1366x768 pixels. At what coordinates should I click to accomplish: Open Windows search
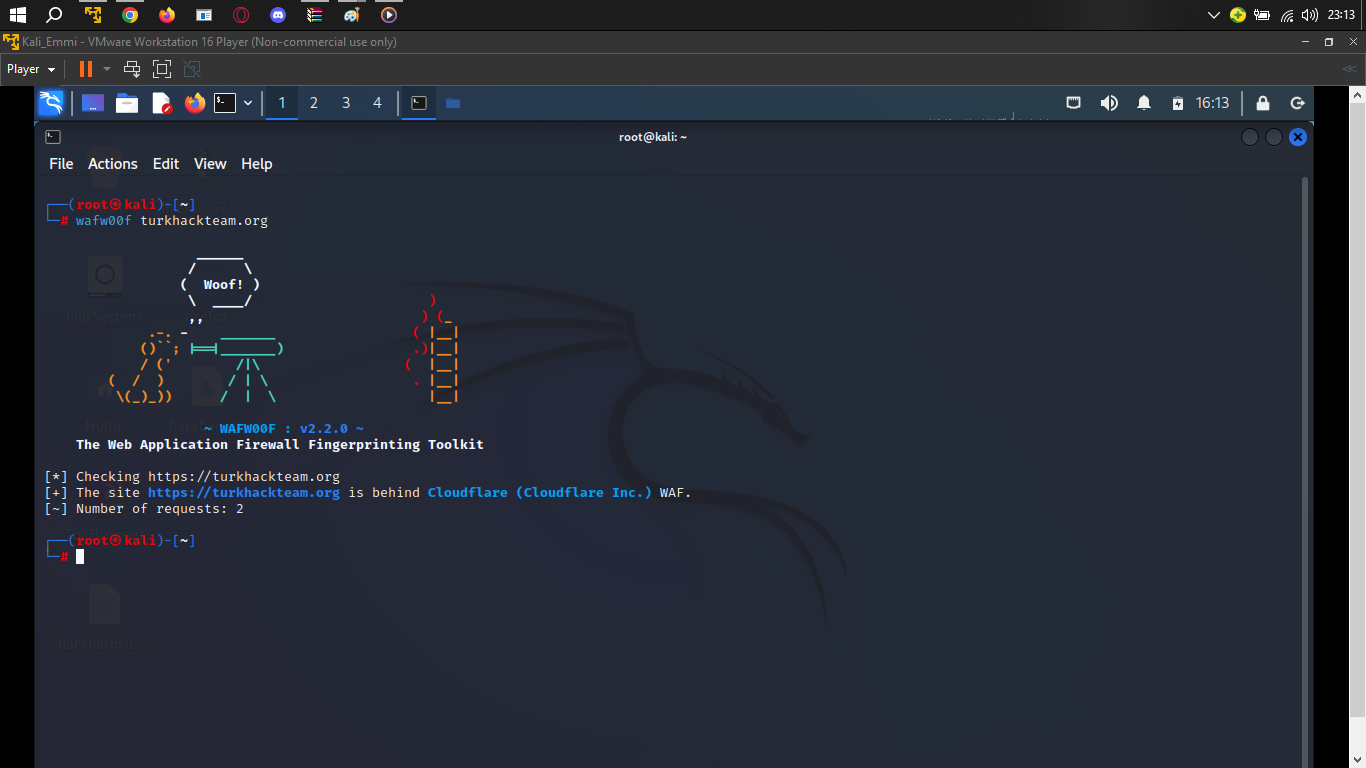coord(55,15)
